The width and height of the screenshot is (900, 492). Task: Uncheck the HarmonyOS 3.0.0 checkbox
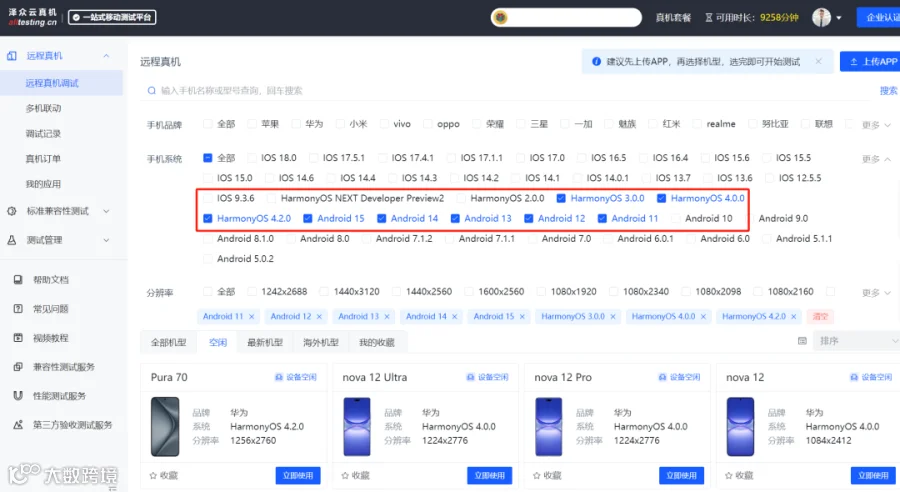(x=561, y=198)
